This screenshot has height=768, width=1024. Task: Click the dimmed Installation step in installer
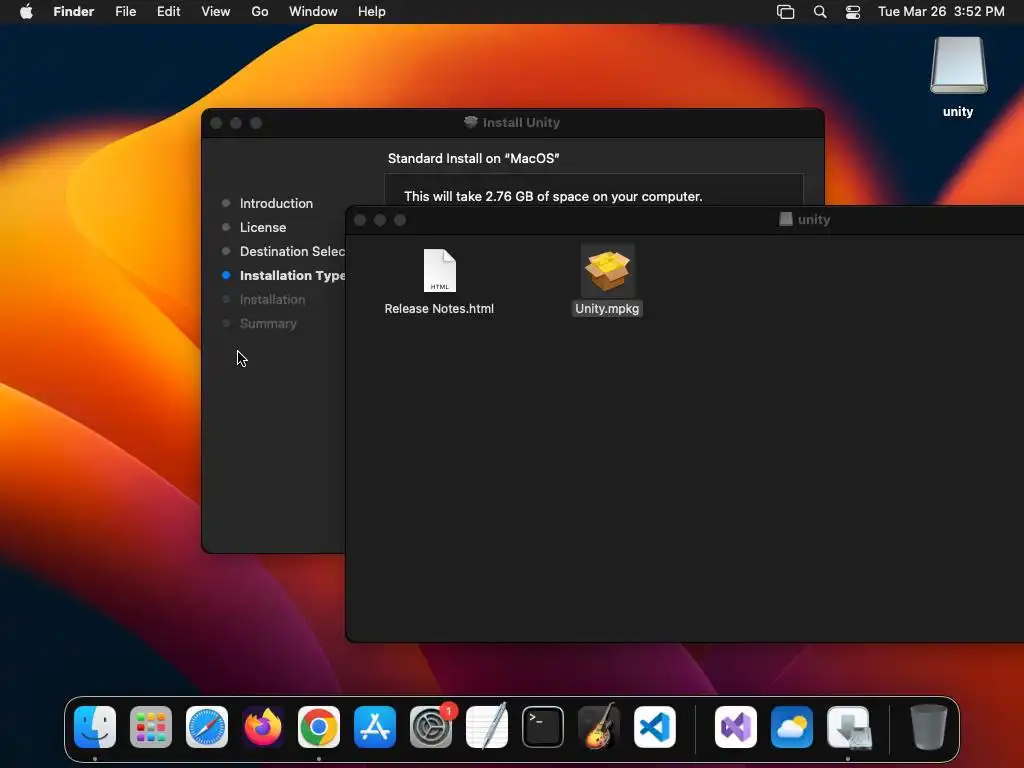click(x=272, y=300)
